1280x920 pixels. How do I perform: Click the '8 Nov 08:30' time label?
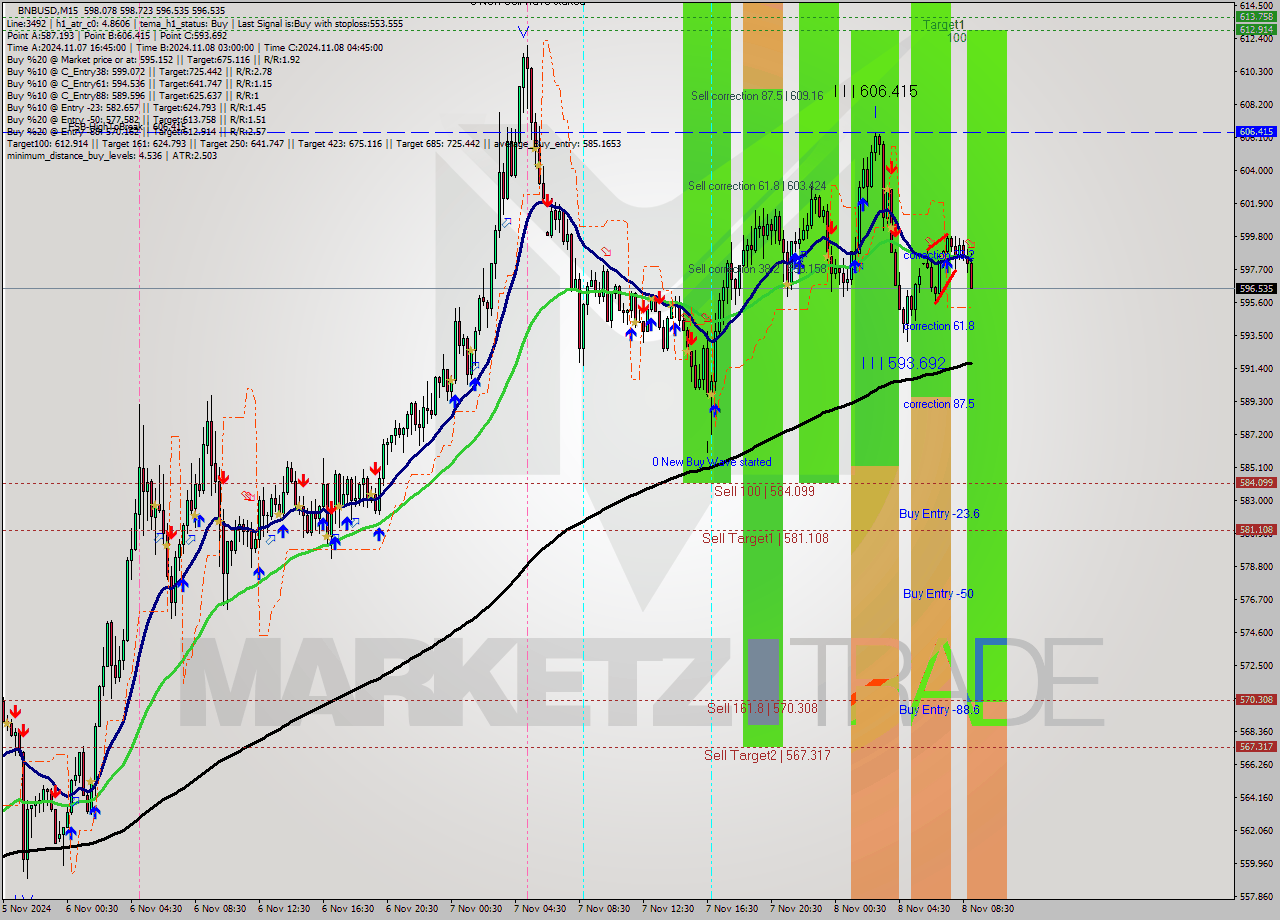(990, 908)
